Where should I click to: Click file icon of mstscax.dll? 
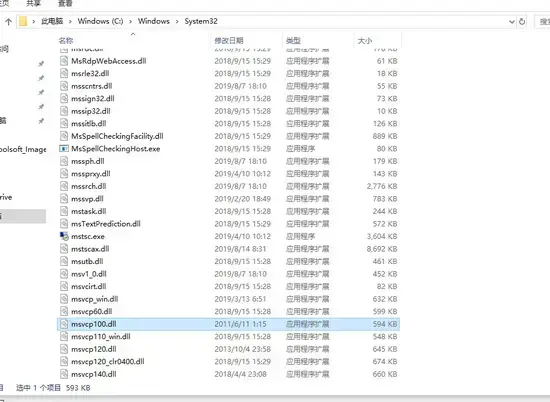[64, 249]
